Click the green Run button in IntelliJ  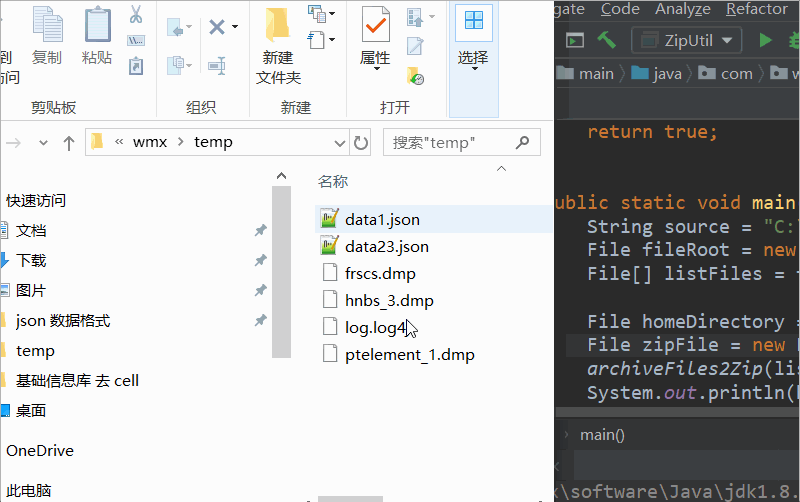pos(765,40)
